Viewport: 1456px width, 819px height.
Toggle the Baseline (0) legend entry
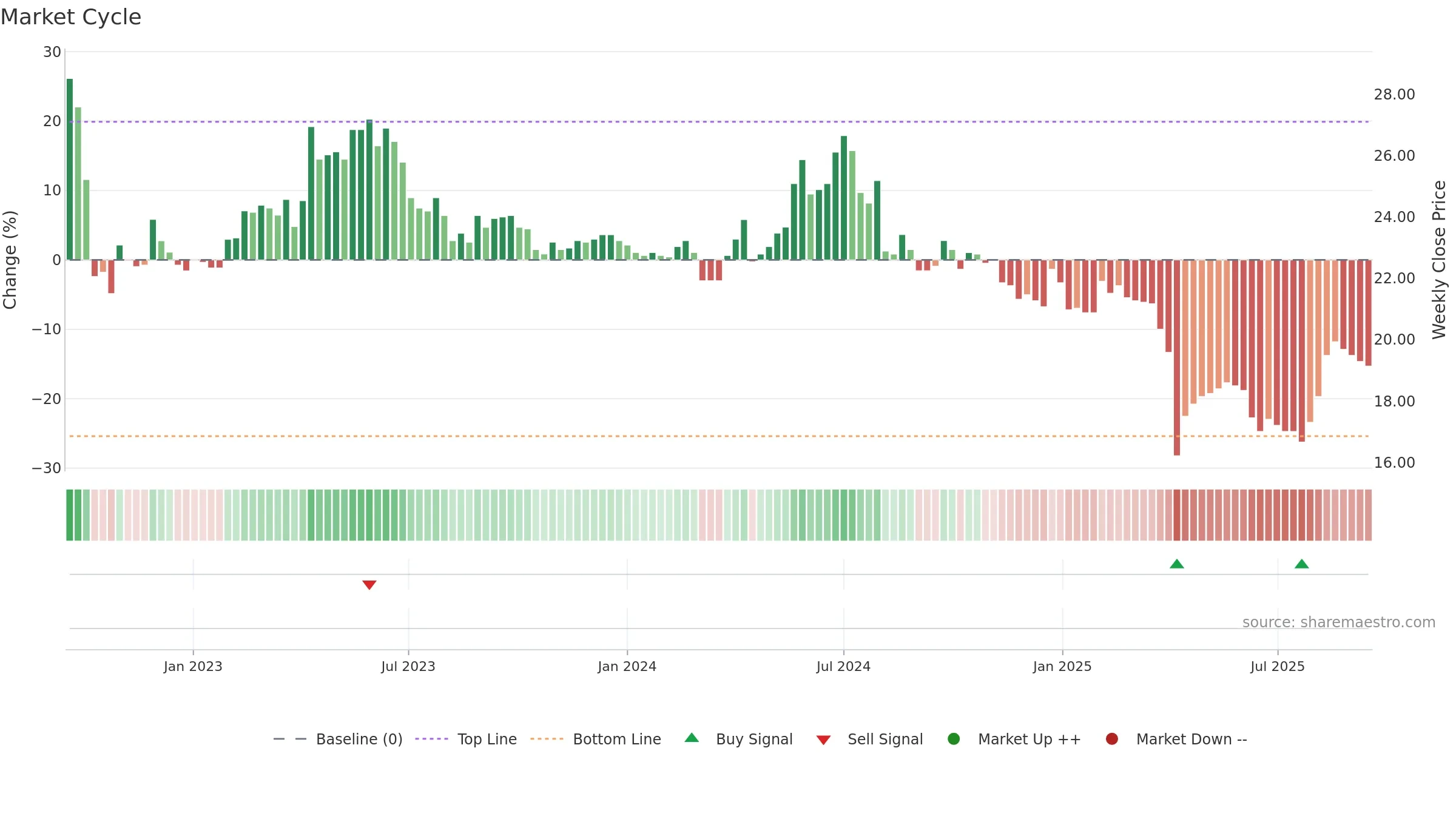point(338,739)
